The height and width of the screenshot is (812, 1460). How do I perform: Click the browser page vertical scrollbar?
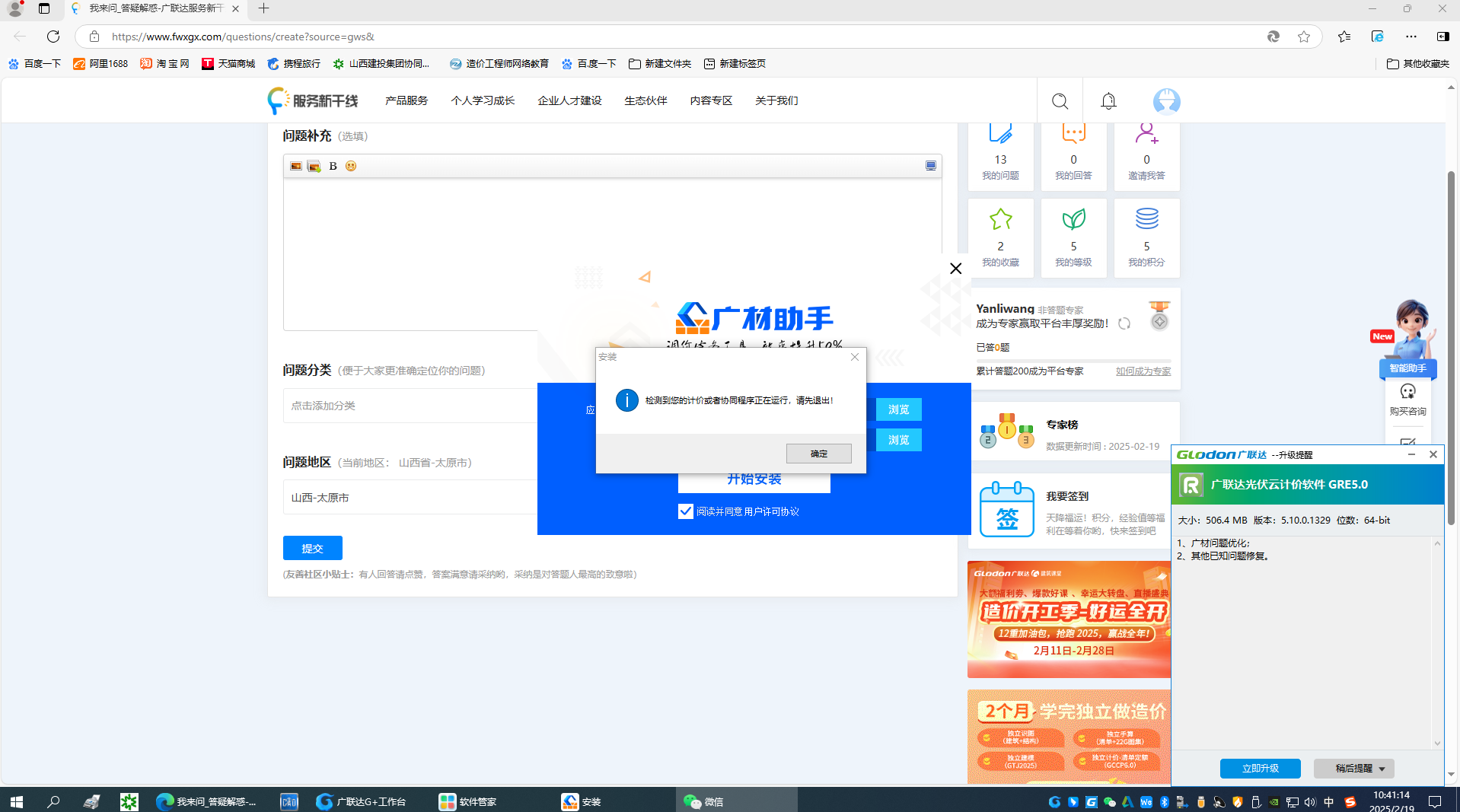1451,348
